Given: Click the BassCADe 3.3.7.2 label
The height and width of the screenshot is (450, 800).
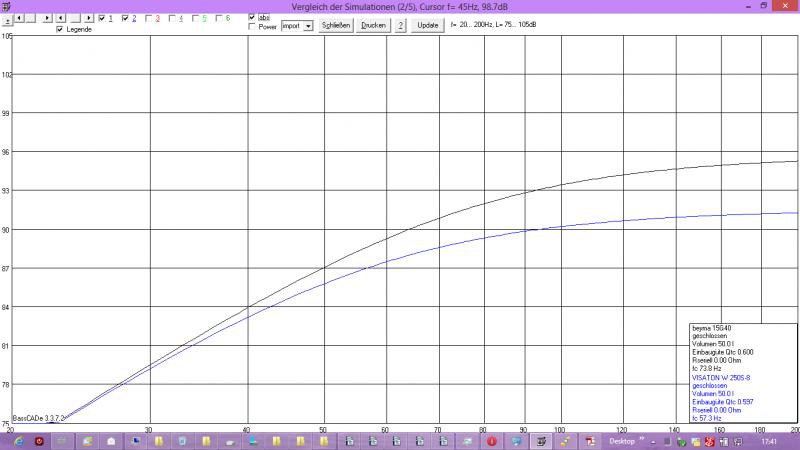Looking at the screenshot, I should [38, 418].
